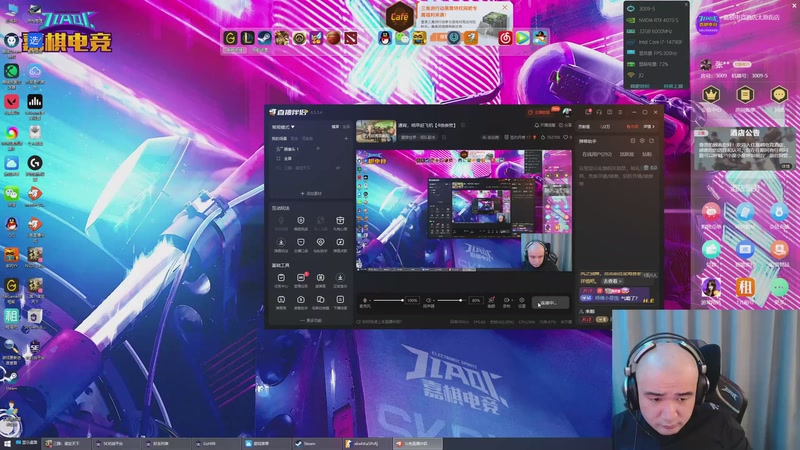Open the gear settings icon in the streaming app
The image size is (800, 450).
(x=521, y=301)
